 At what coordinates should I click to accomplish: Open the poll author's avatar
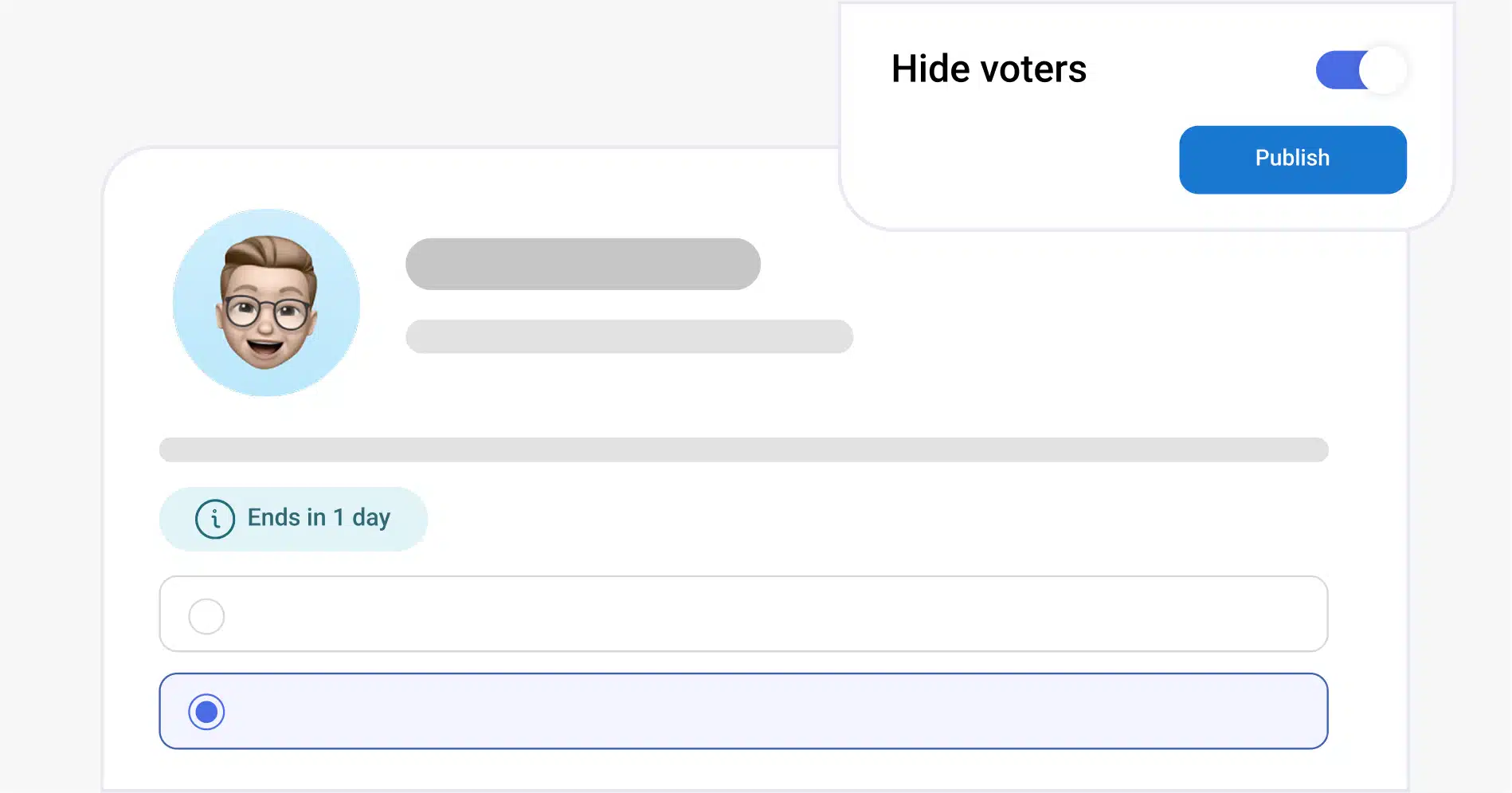tap(266, 303)
